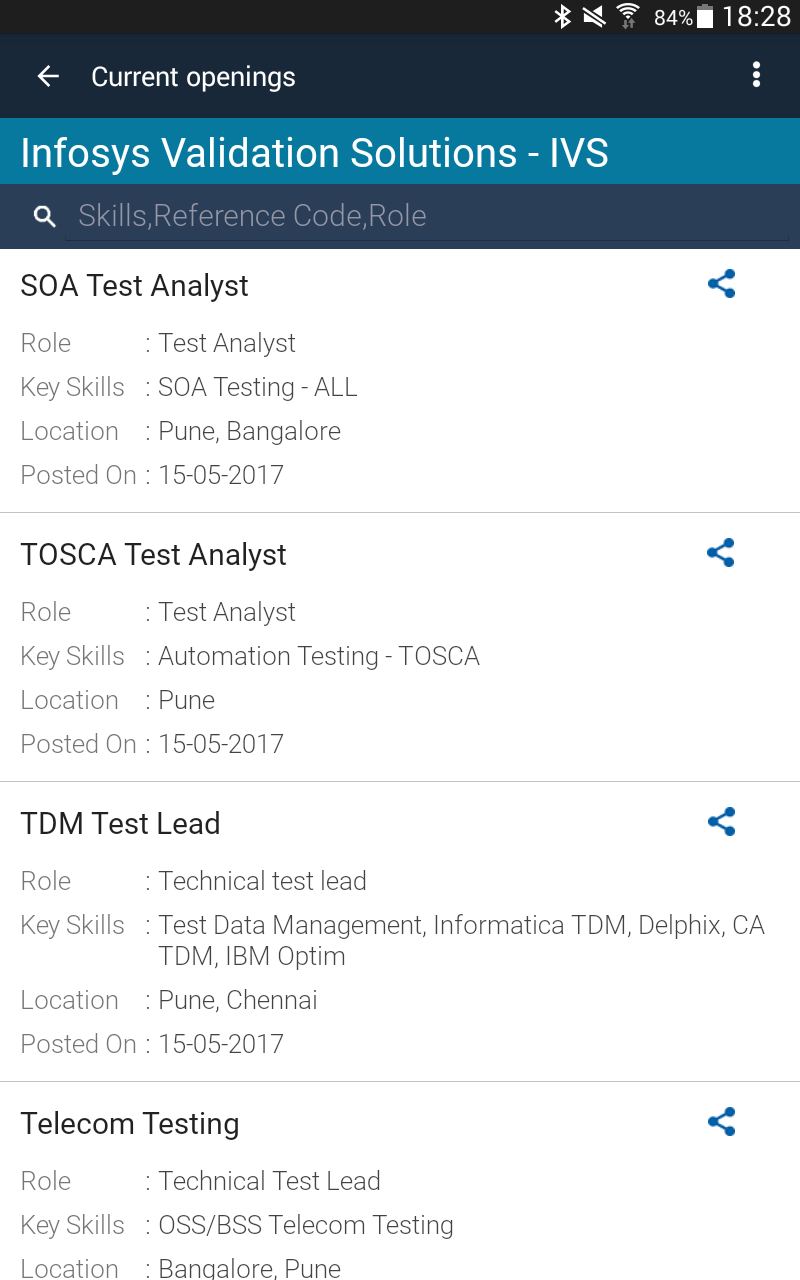The image size is (800, 1280).
Task: Select the Current openings header title
Action: [x=193, y=77]
